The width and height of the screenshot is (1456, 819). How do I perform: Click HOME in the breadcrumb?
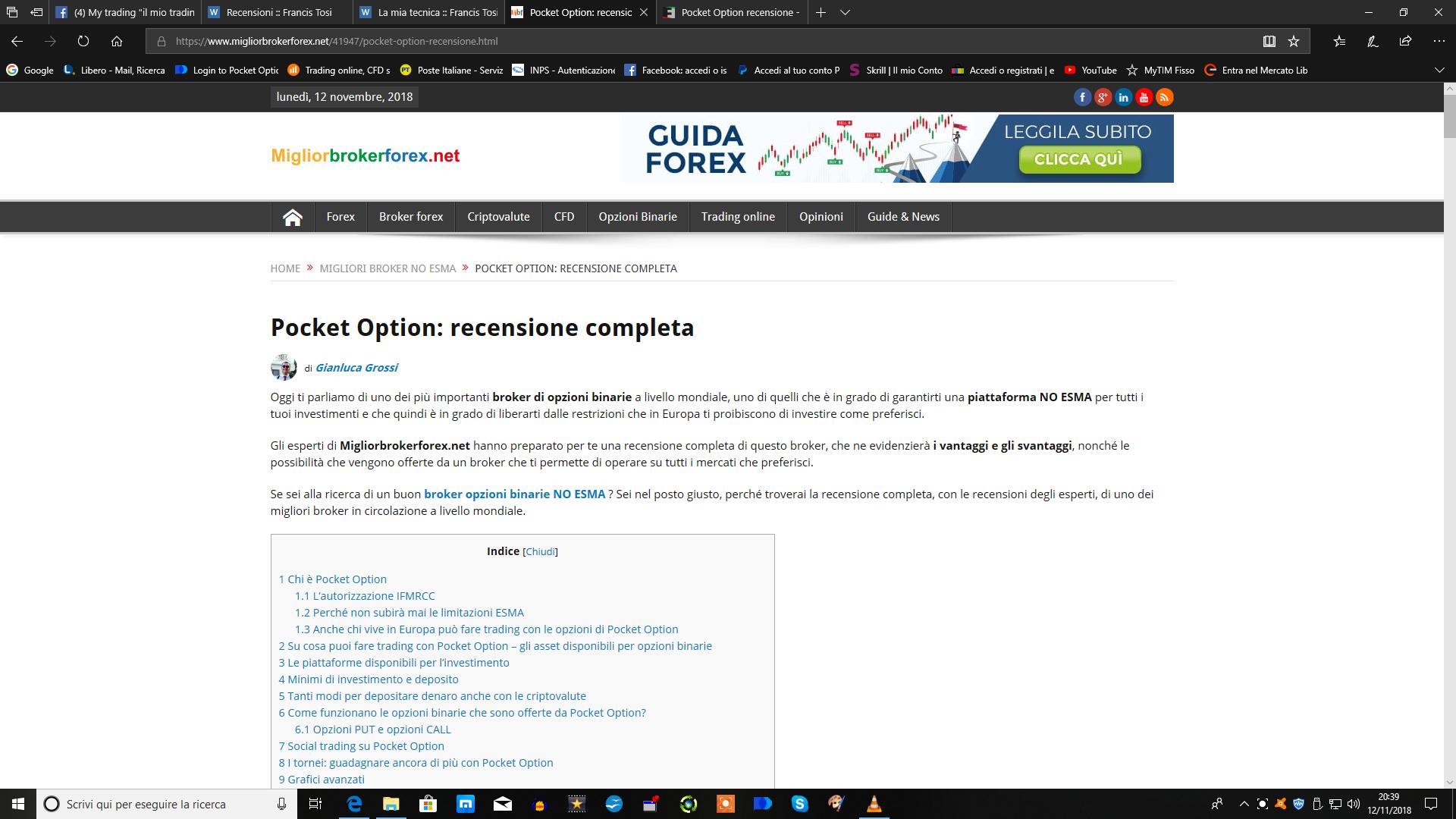coord(285,268)
